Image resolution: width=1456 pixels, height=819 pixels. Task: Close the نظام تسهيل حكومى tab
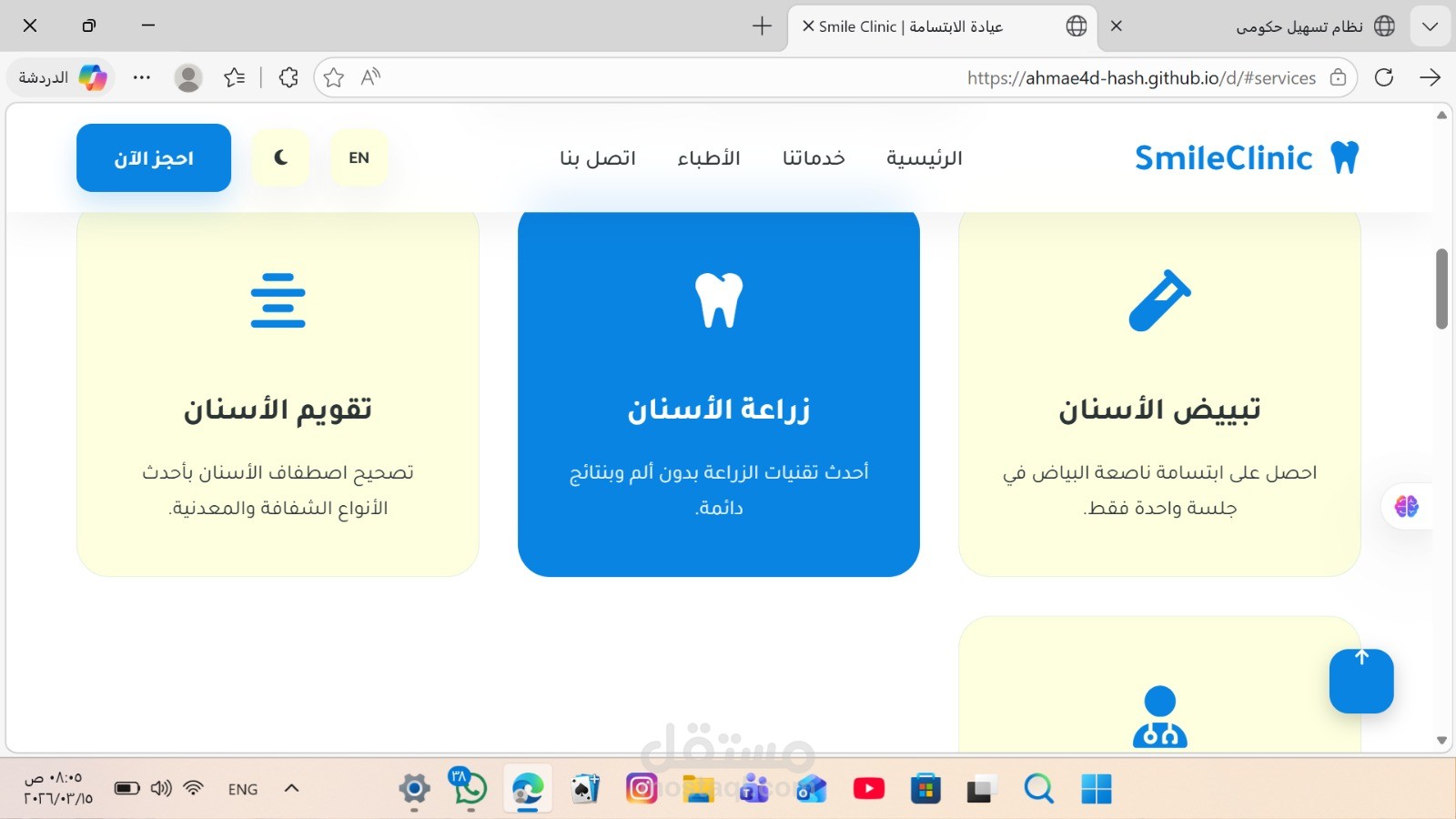coord(1117,26)
